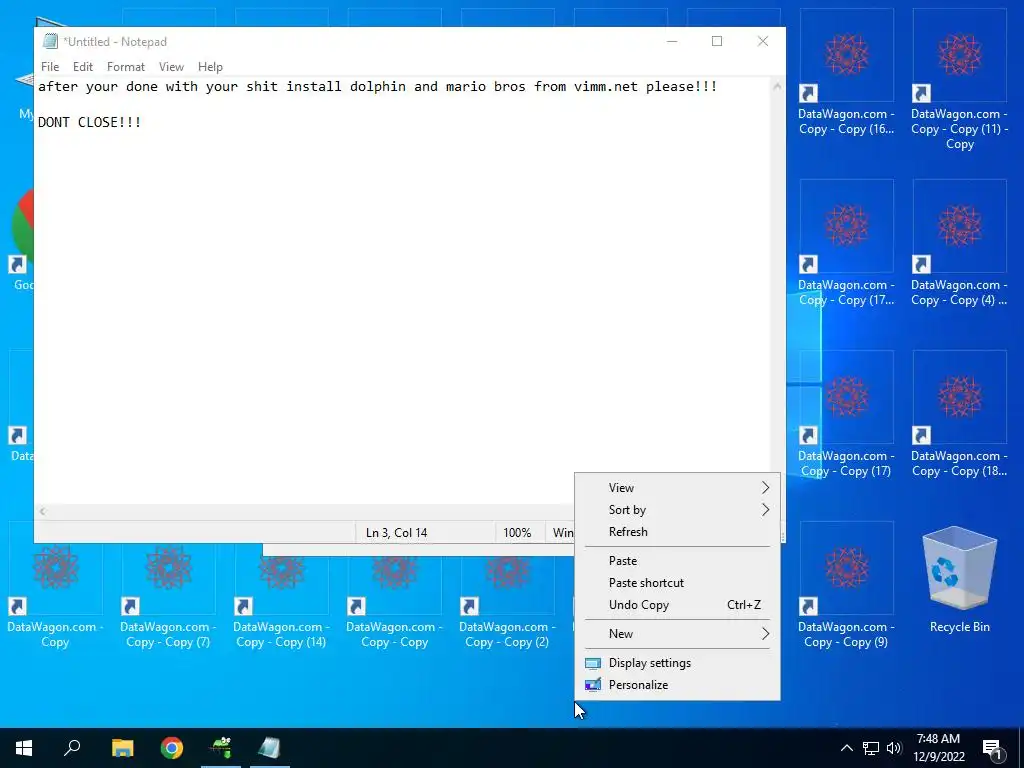Select DataWagon.com - Copy - Copy (16... shortcut

coord(846,72)
